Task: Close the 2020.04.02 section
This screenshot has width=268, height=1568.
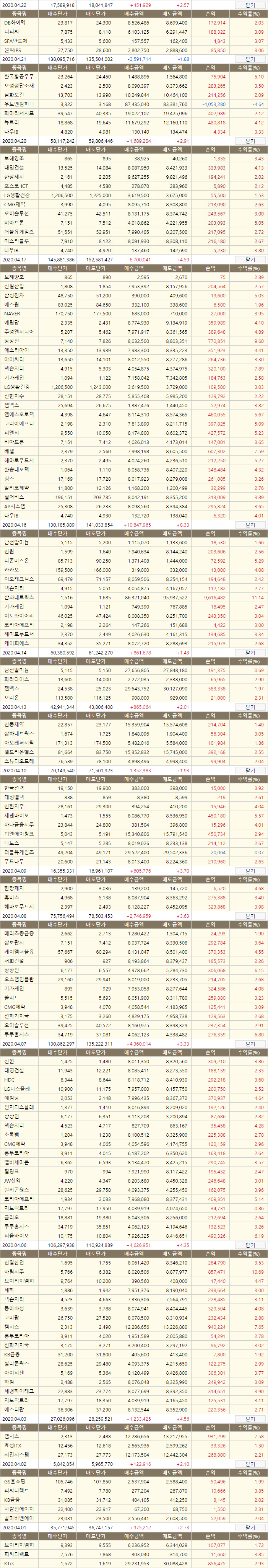Action: pyautogui.click(x=250, y=1465)
